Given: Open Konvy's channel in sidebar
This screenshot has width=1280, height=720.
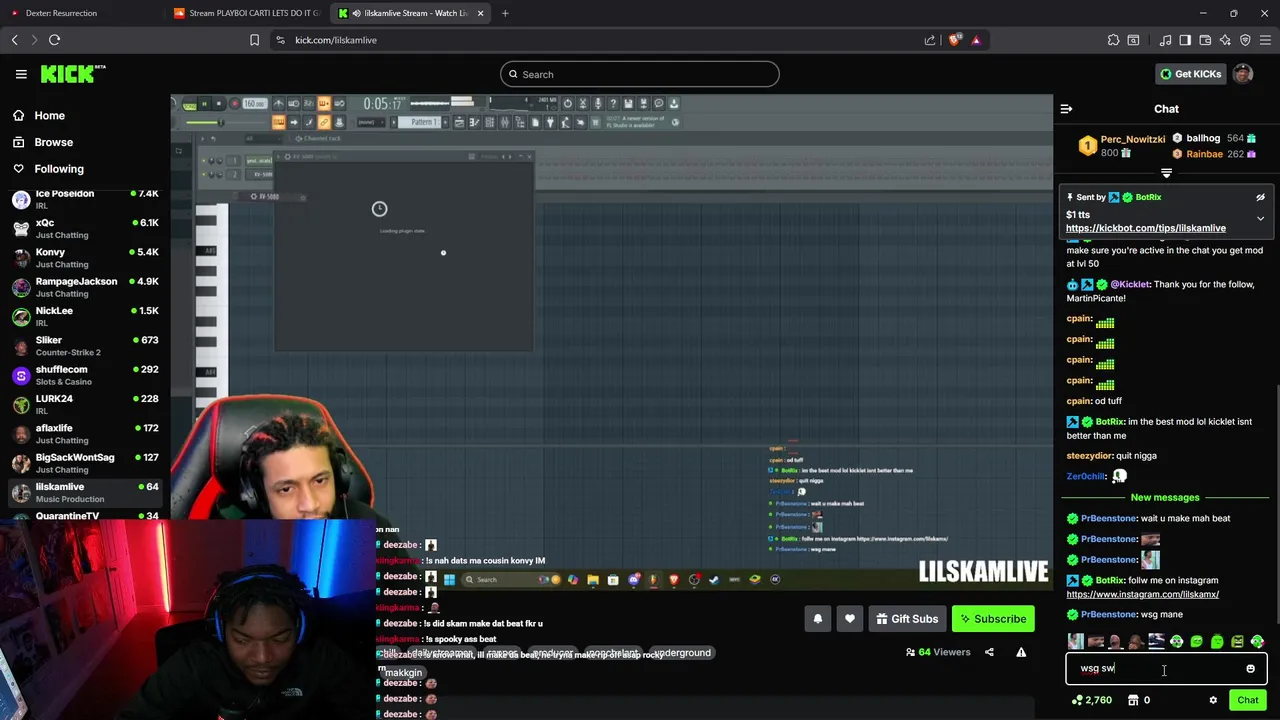Looking at the screenshot, I should (x=84, y=258).
